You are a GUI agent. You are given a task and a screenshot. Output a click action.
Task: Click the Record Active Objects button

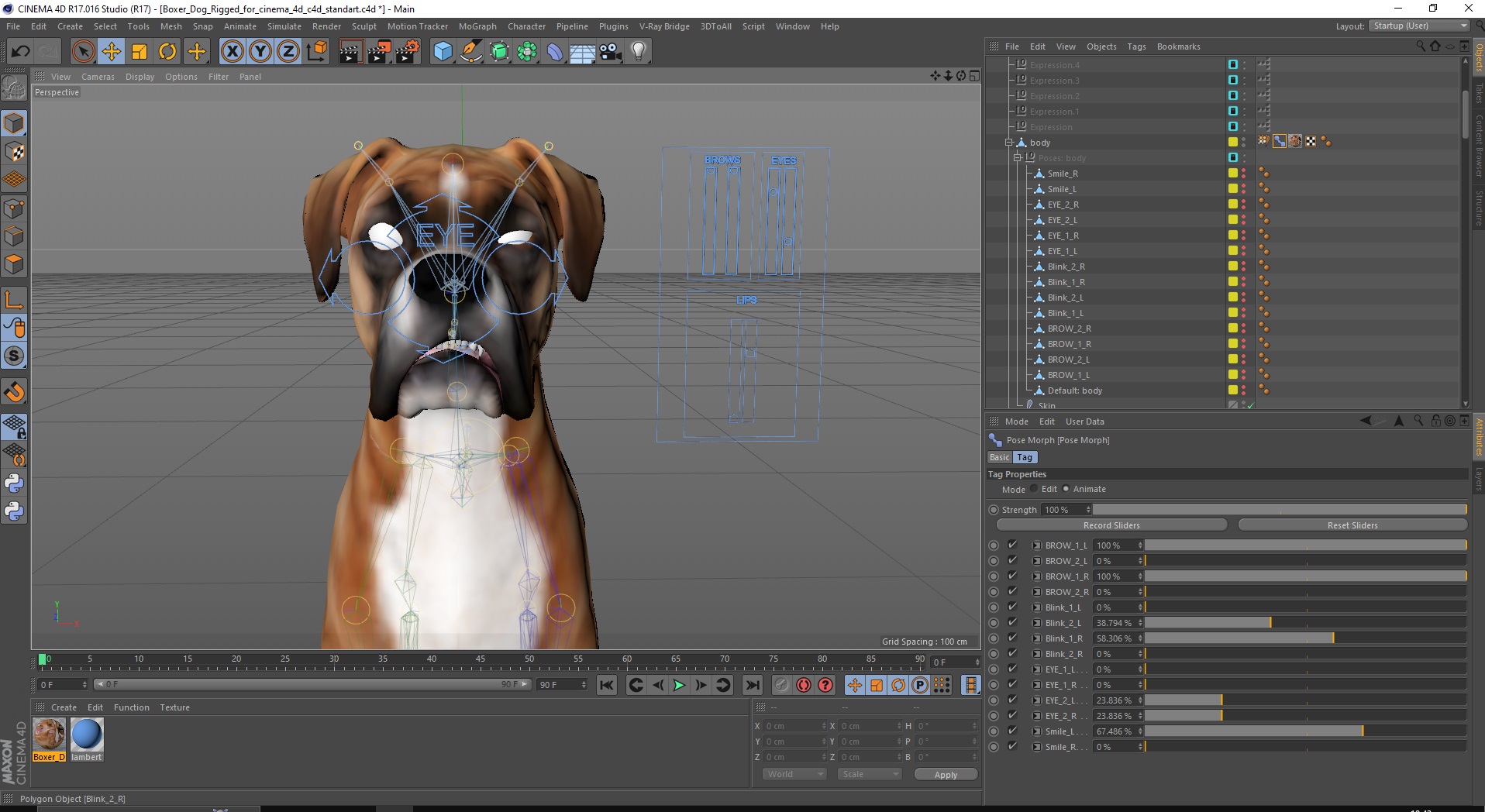point(782,685)
